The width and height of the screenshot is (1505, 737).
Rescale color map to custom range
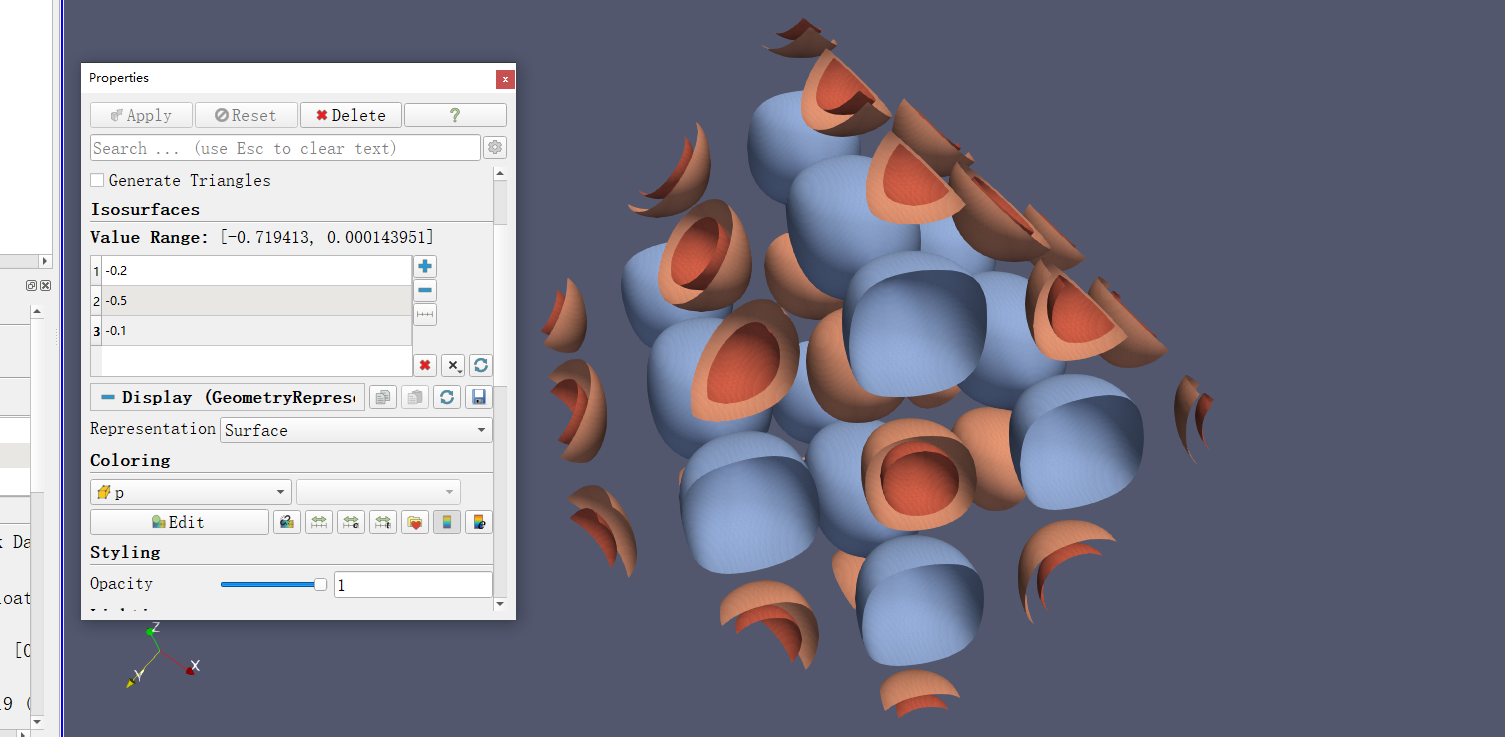click(351, 522)
